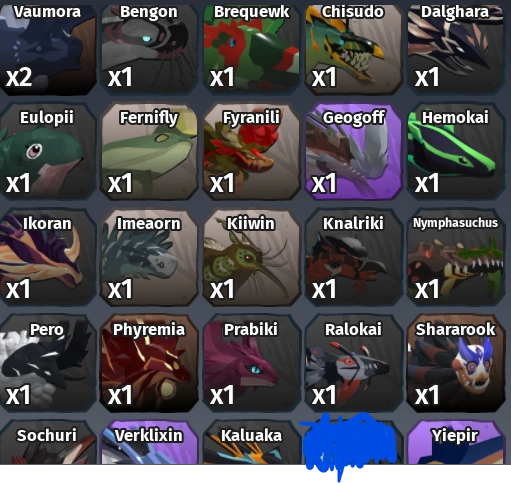
Task: Pick the Knalriki creature icon
Action: pyautogui.click(x=353, y=257)
